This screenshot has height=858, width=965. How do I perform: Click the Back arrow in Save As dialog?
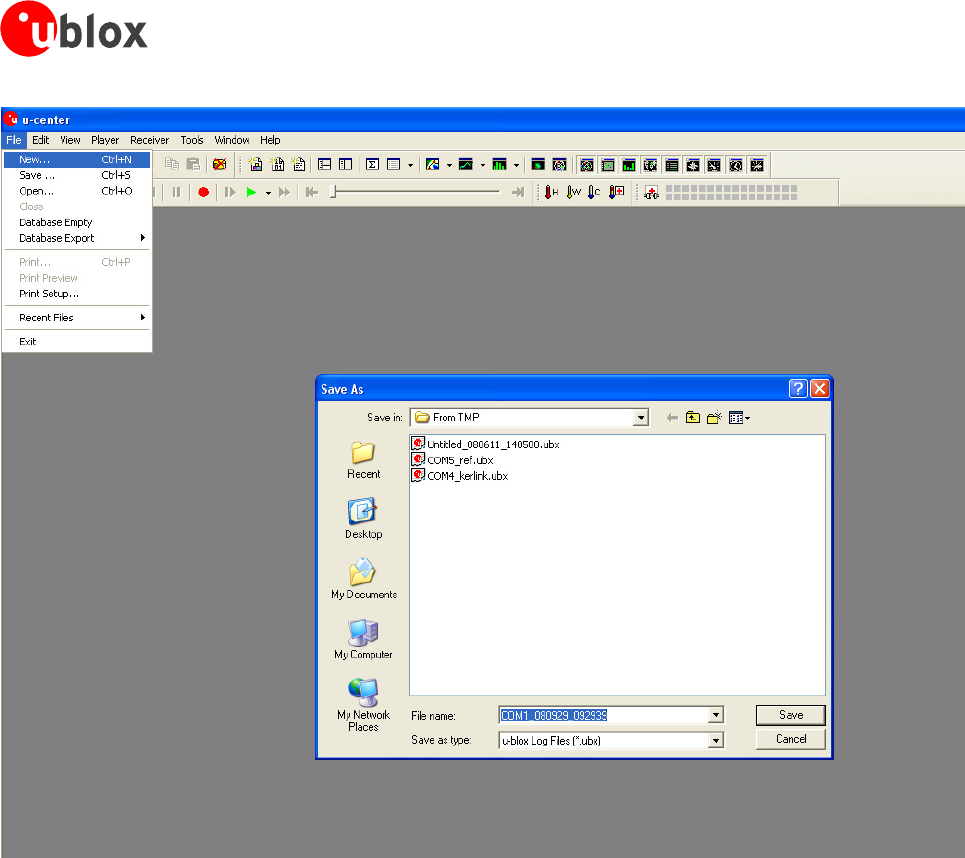click(672, 418)
